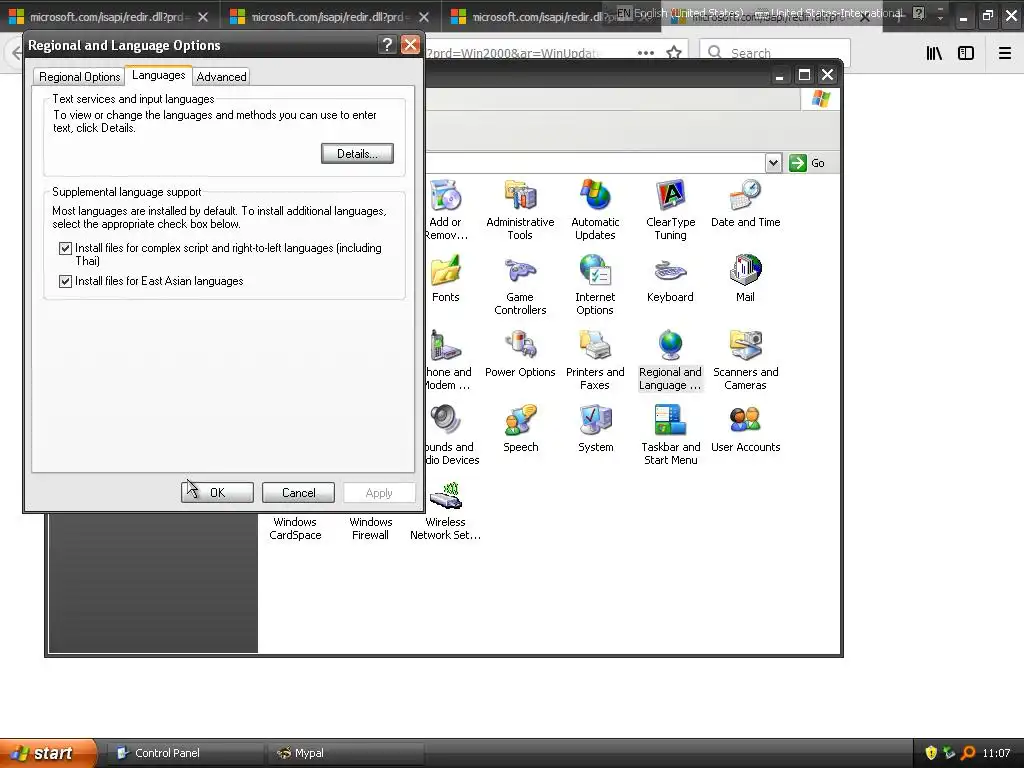Click the magnifier tray icon
The image size is (1024, 768).
point(968,753)
